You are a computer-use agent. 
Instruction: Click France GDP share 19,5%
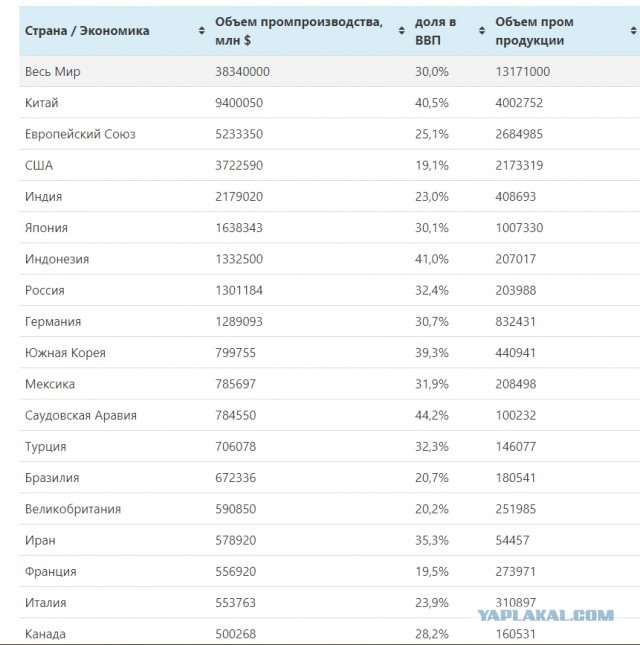pyautogui.click(x=431, y=572)
